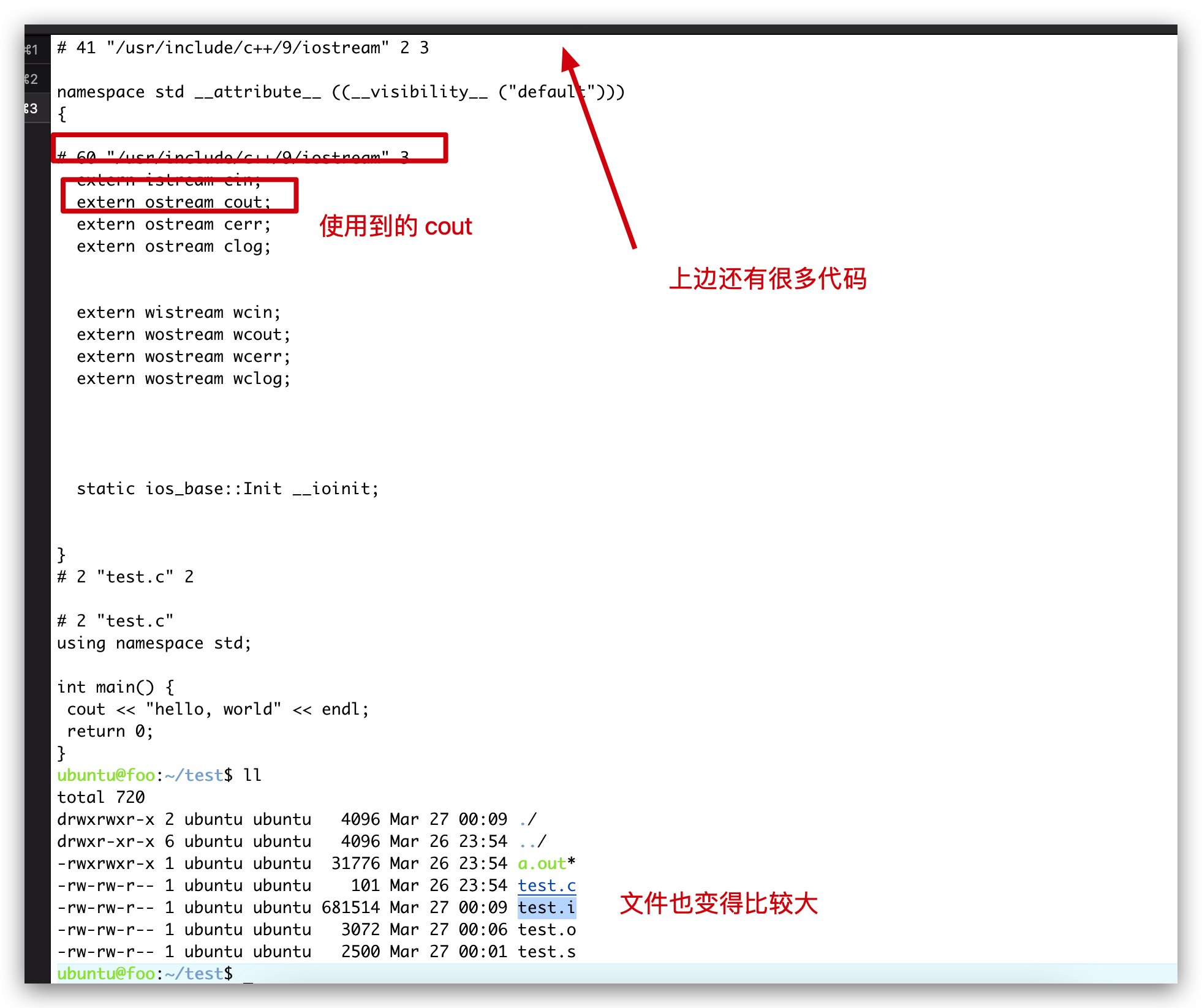1202x1008 pixels.
Task: Click the green a.out executable name
Action: tap(542, 863)
